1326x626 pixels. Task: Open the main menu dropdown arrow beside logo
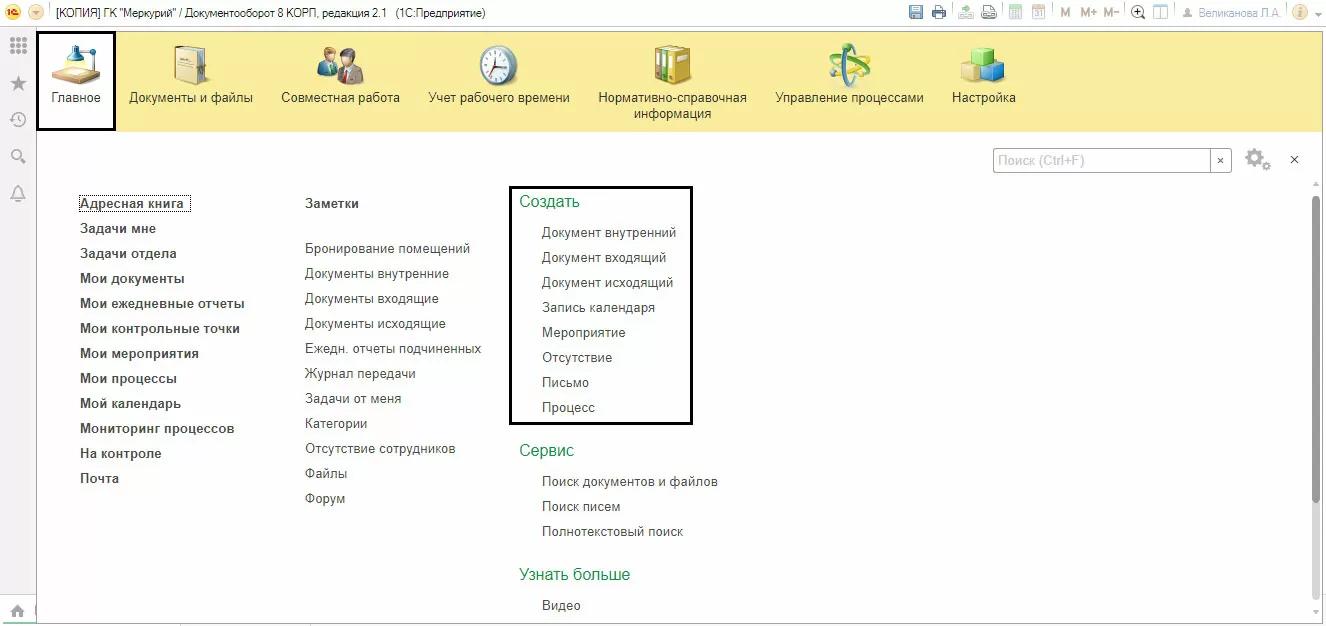pos(36,13)
